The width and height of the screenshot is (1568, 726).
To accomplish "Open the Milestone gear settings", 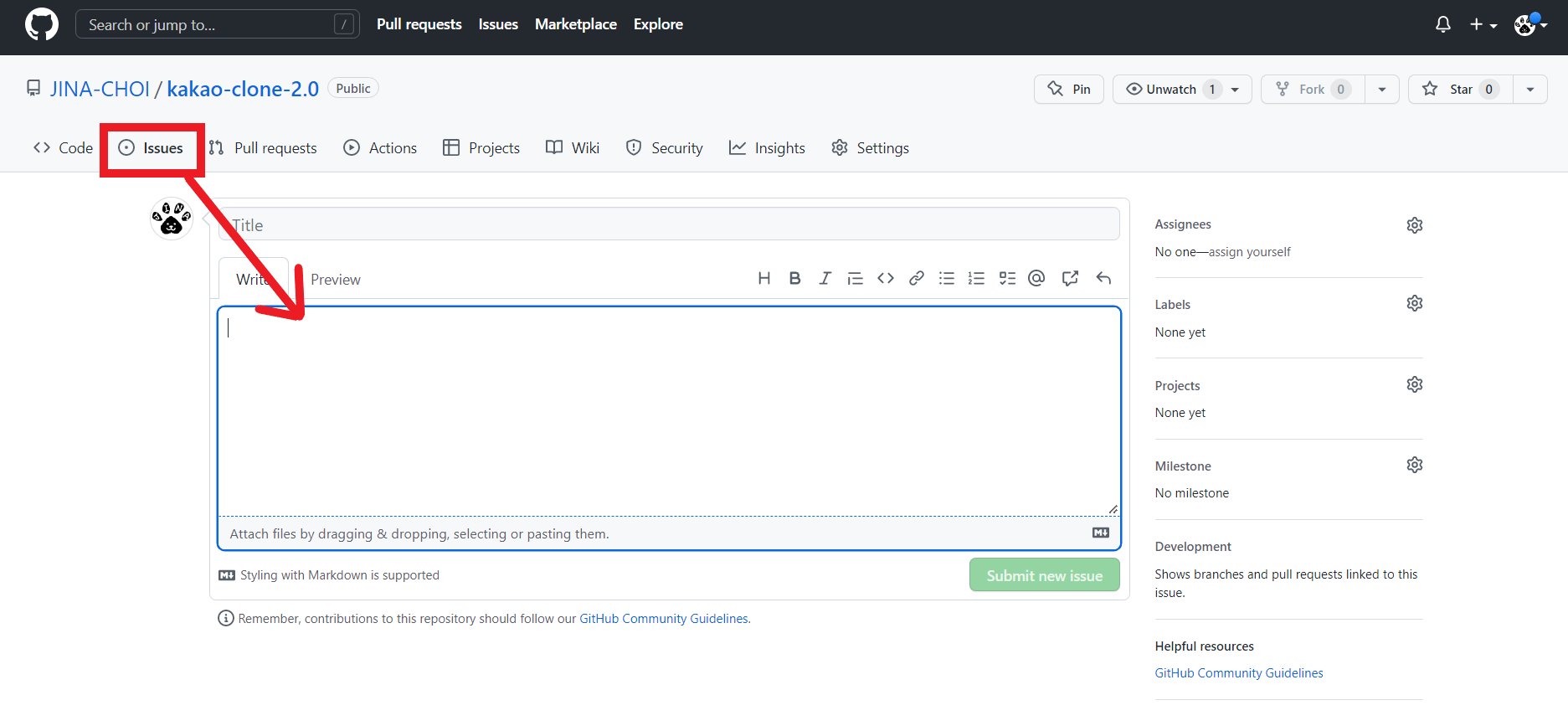I will click(1415, 465).
